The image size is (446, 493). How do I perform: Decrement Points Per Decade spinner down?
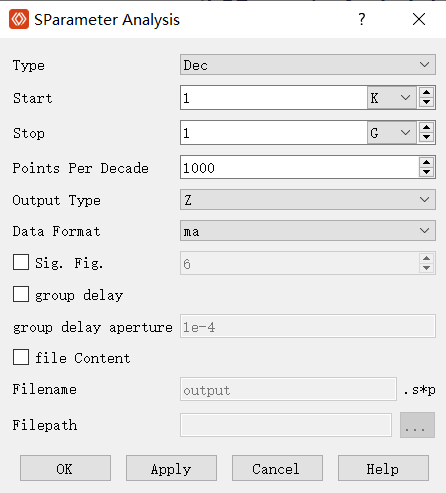click(x=426, y=172)
